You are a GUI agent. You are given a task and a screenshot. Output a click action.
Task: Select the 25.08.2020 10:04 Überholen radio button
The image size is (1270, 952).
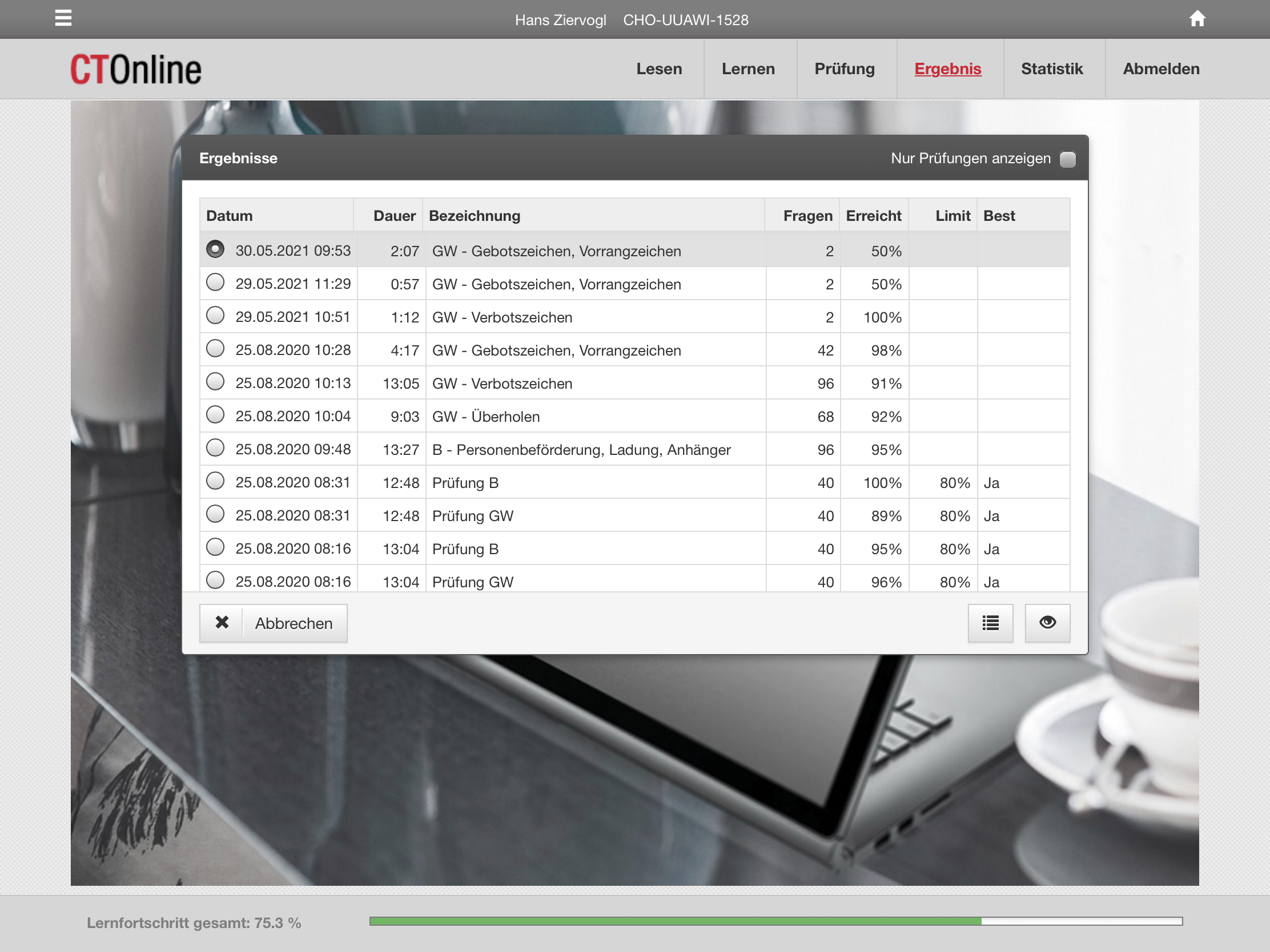(215, 416)
